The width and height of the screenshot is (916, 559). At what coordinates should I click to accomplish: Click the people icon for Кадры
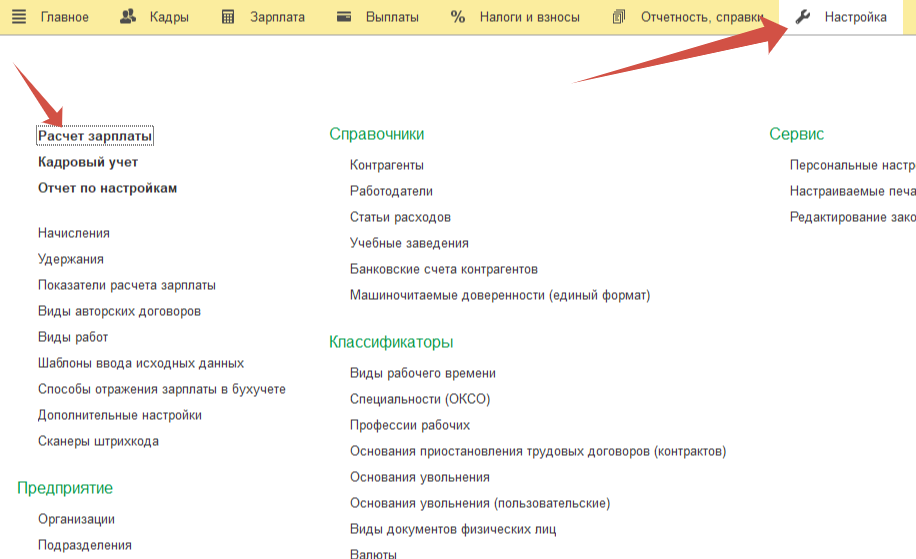[128, 17]
